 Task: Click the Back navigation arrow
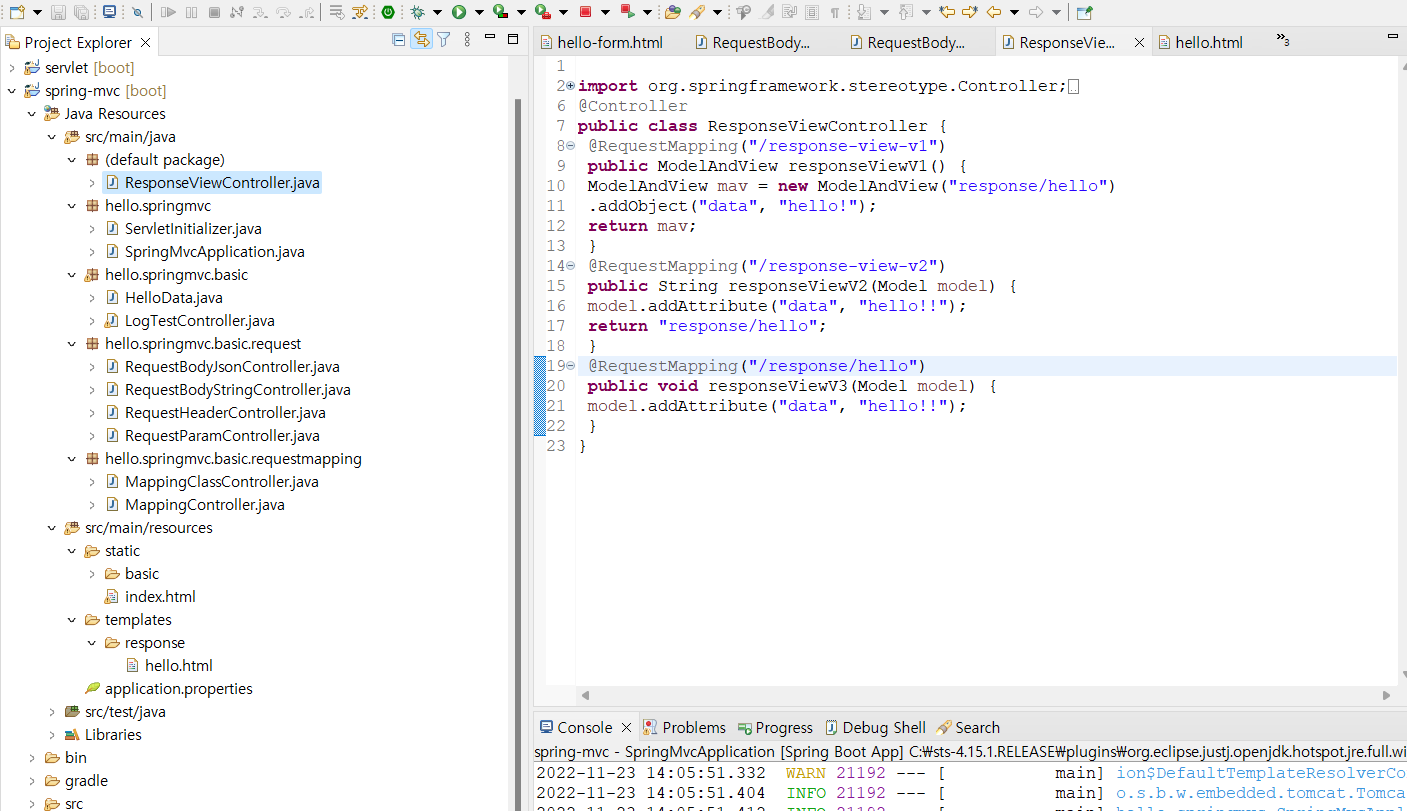tap(994, 12)
